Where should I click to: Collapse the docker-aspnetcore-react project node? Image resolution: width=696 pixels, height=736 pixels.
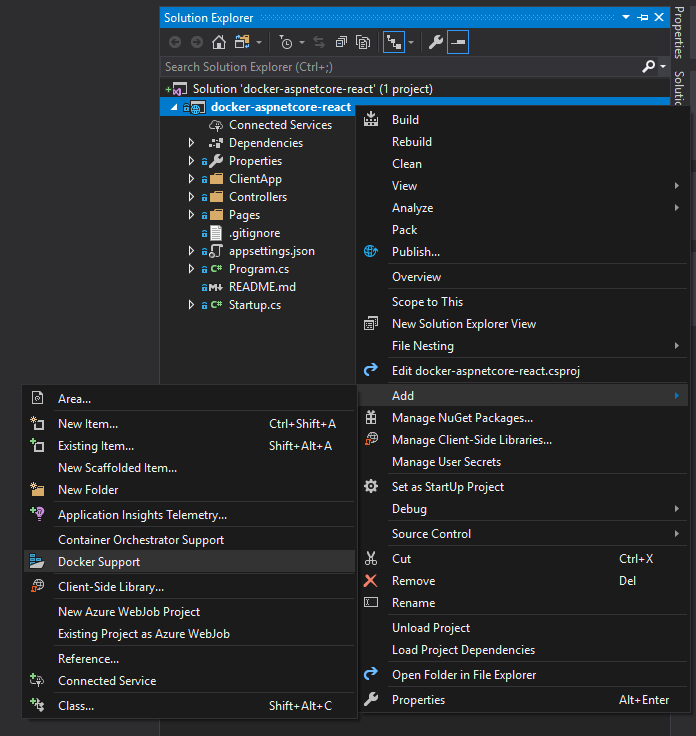[174, 107]
